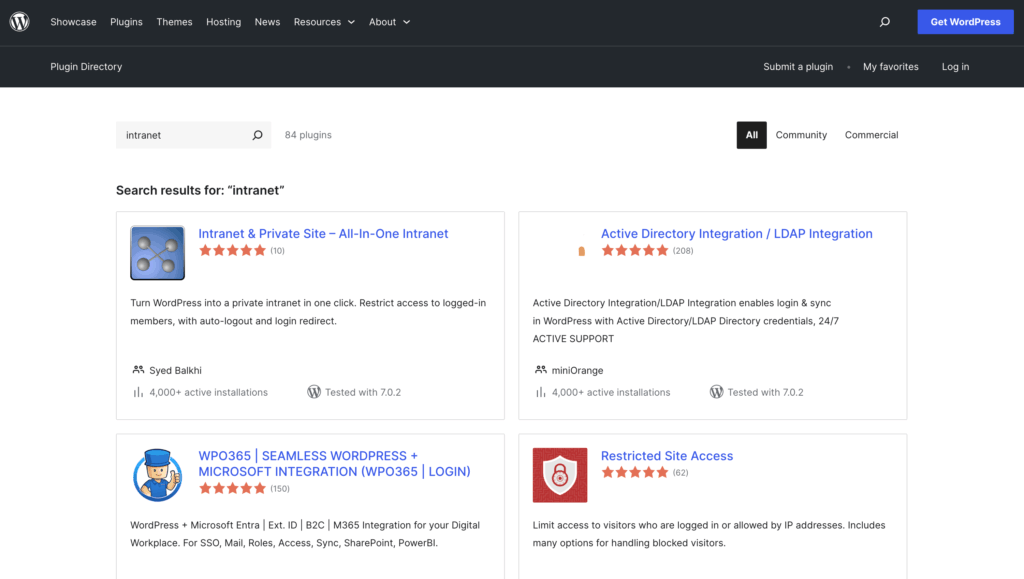Open the Showcase menu item

(x=73, y=22)
